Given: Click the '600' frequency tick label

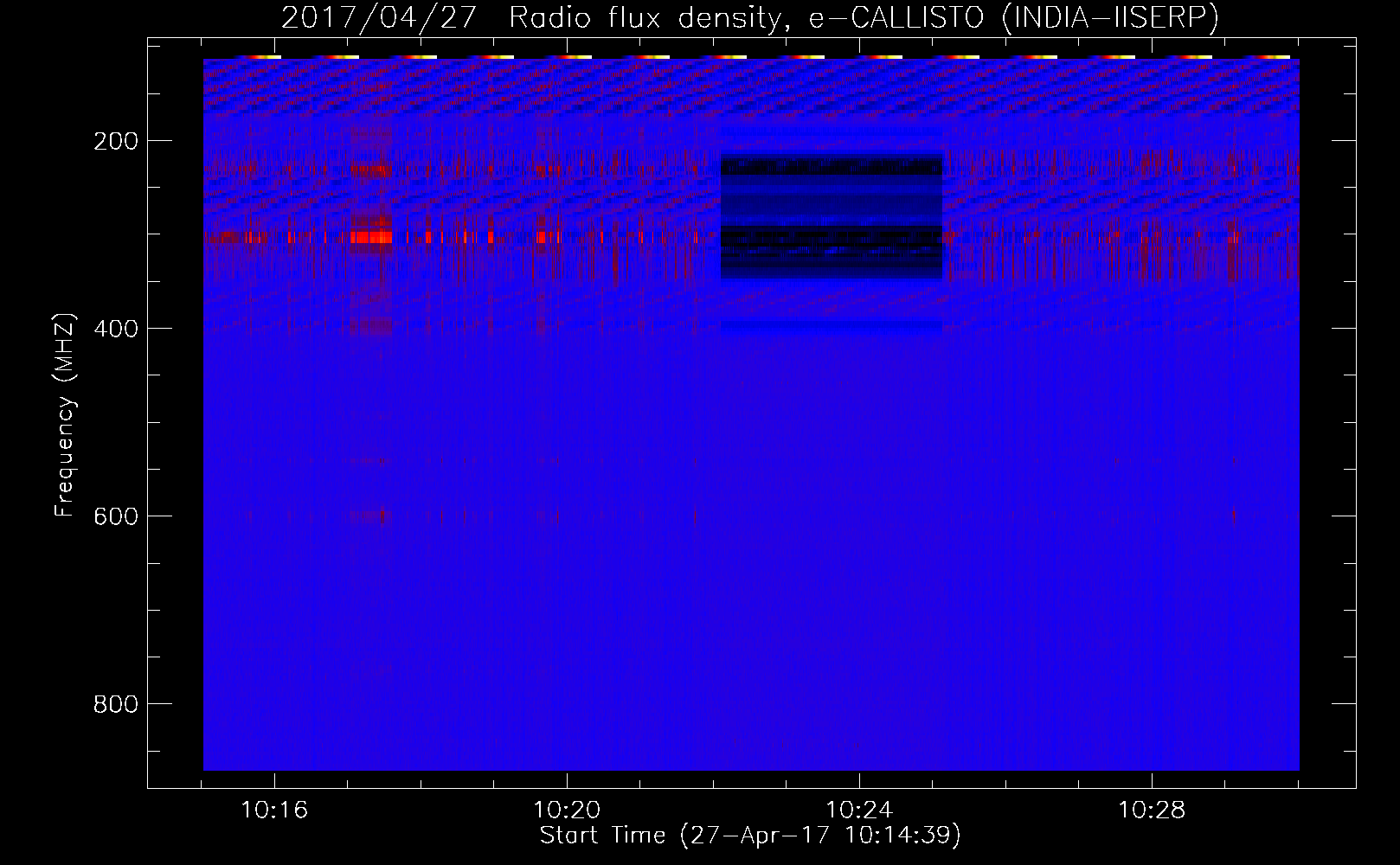Looking at the screenshot, I should click(x=116, y=516).
